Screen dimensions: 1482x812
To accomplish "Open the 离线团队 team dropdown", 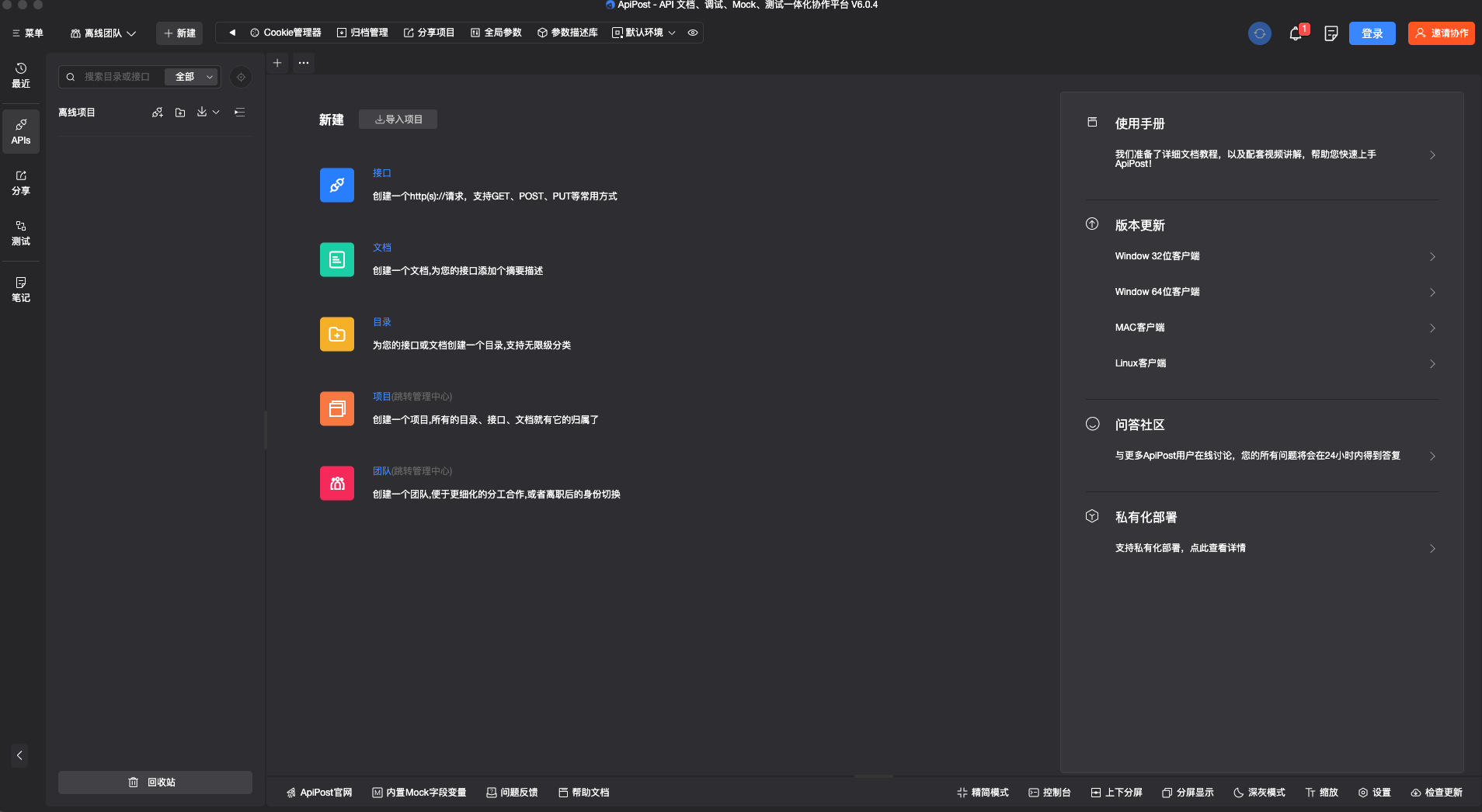I will [x=103, y=33].
